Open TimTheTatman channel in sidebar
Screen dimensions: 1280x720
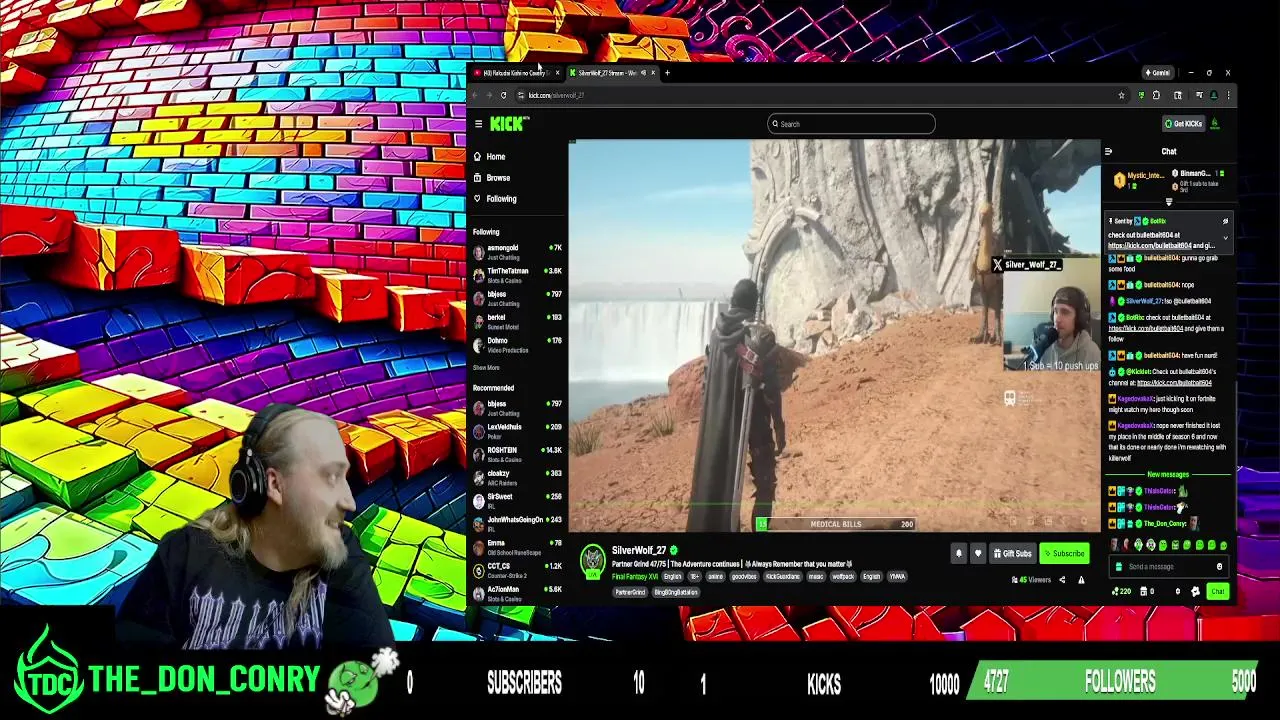[517, 275]
